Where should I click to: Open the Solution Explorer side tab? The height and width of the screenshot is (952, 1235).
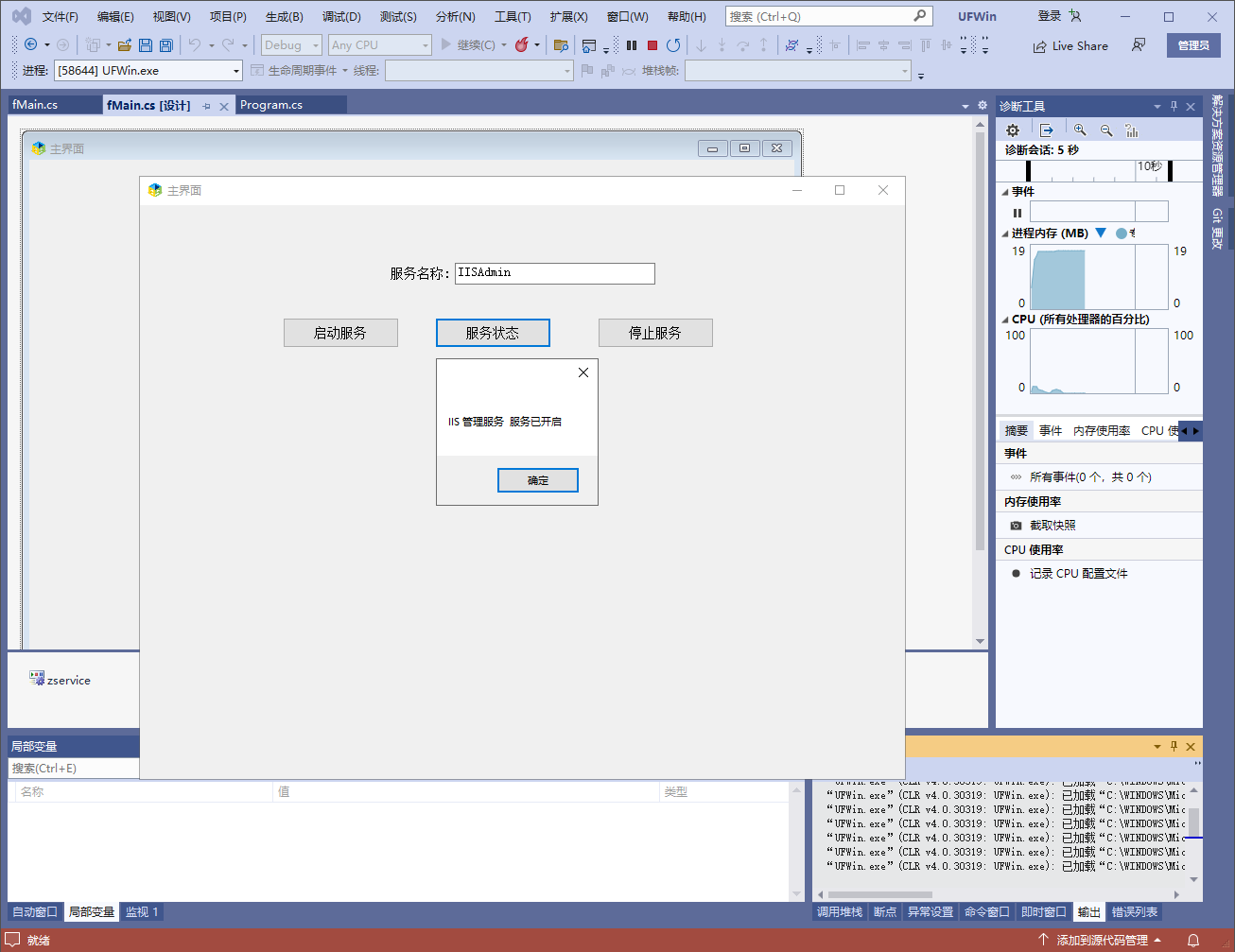click(x=1217, y=145)
